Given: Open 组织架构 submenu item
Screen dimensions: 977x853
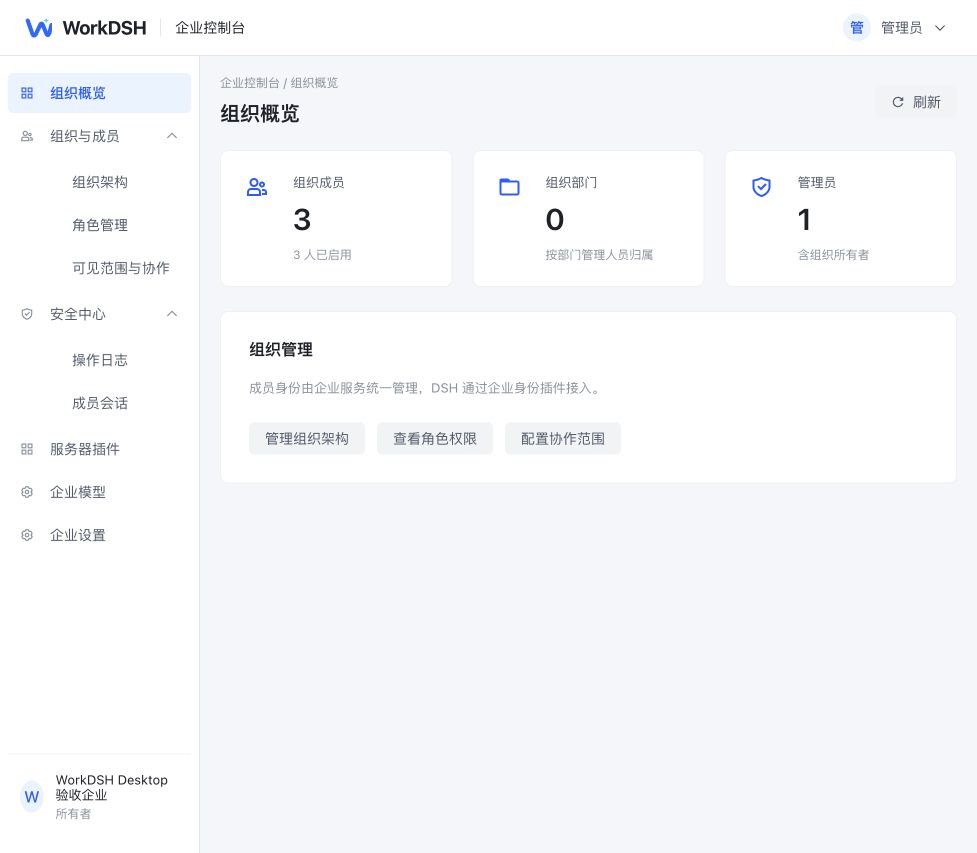Looking at the screenshot, I should click(100, 182).
